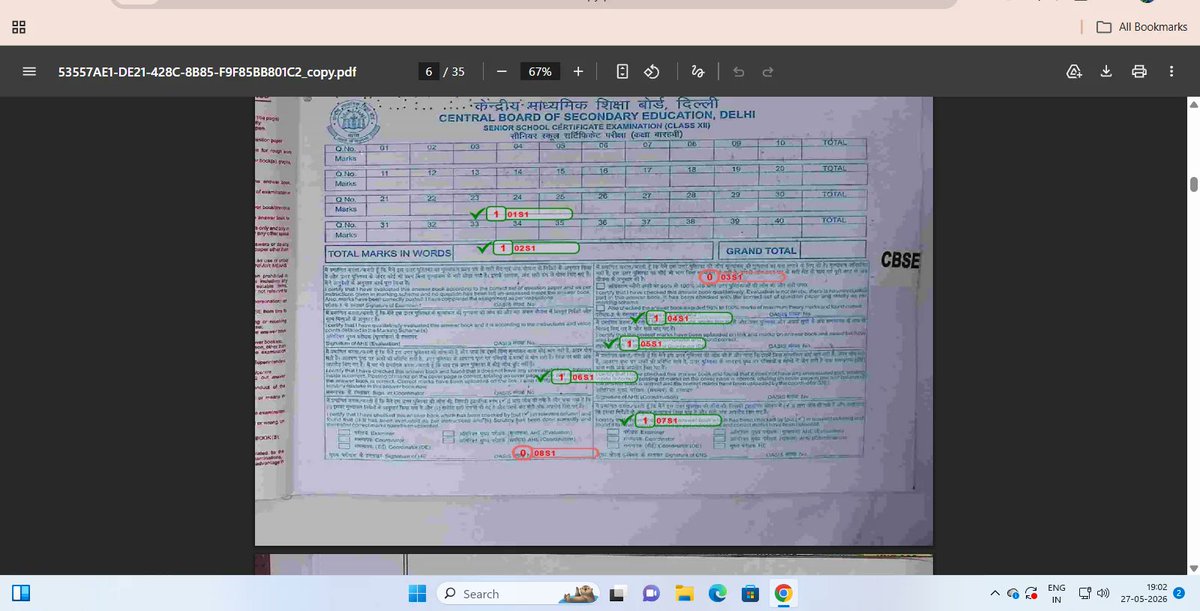
Task: Activate the draw annotation tool
Action: 698,72
